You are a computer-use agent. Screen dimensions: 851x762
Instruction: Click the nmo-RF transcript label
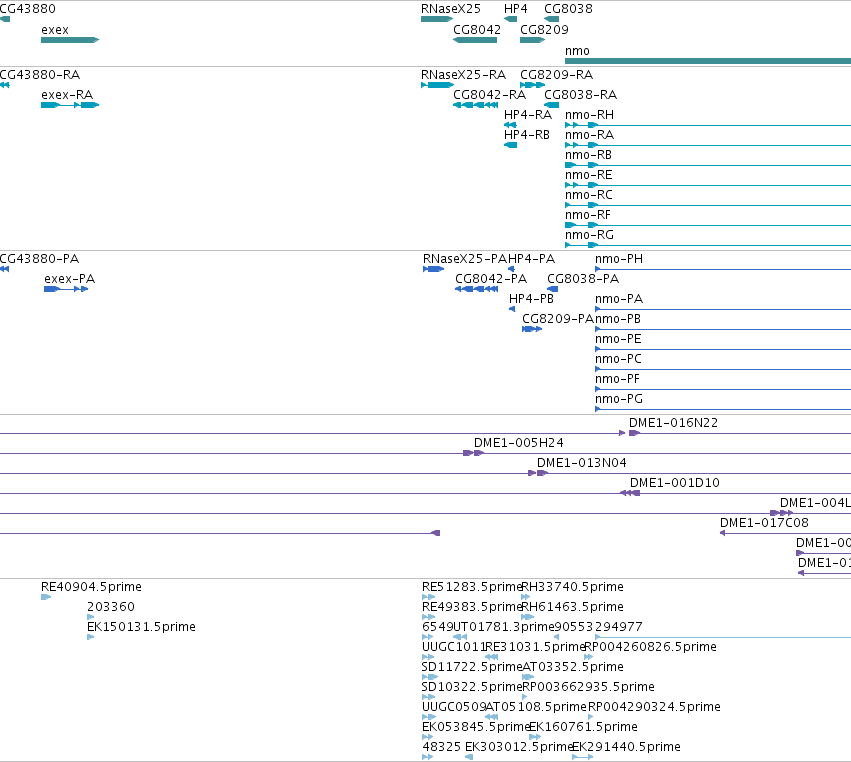[588, 215]
